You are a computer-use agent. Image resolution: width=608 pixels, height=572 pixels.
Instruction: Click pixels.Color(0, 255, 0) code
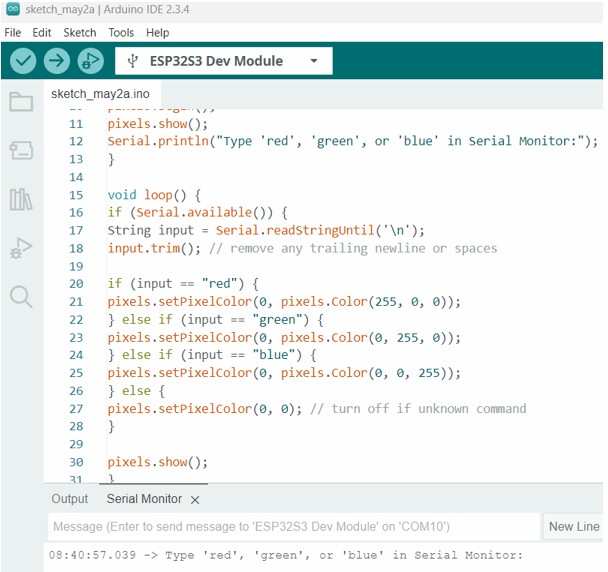click(366, 337)
